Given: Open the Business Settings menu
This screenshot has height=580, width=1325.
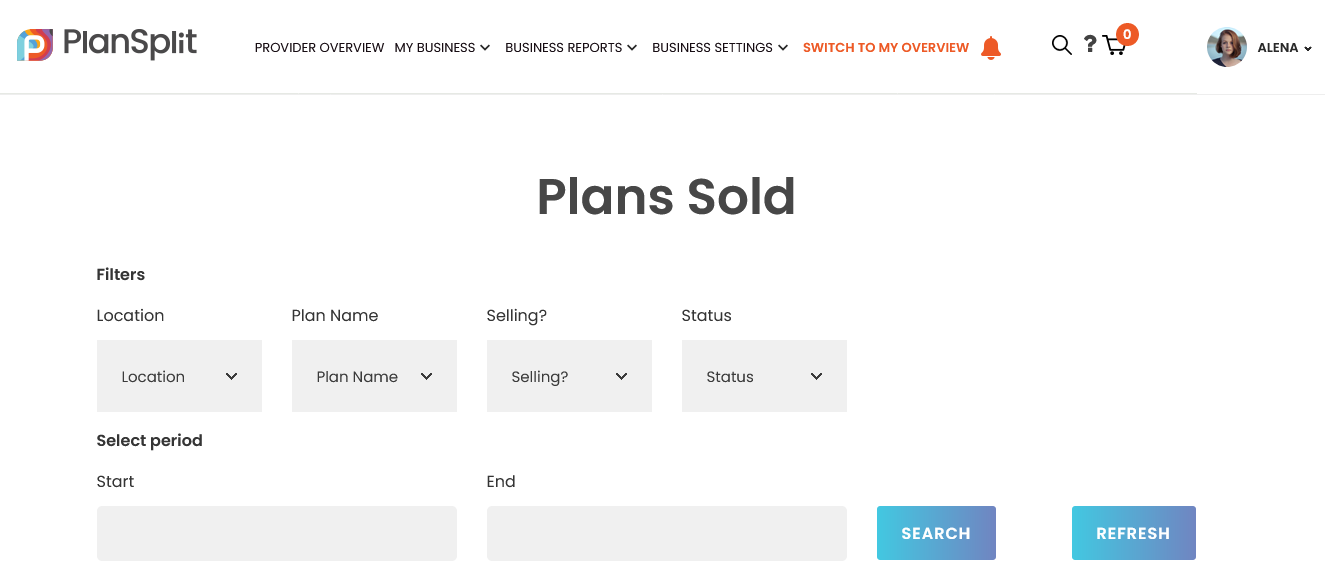Looking at the screenshot, I should [x=720, y=48].
